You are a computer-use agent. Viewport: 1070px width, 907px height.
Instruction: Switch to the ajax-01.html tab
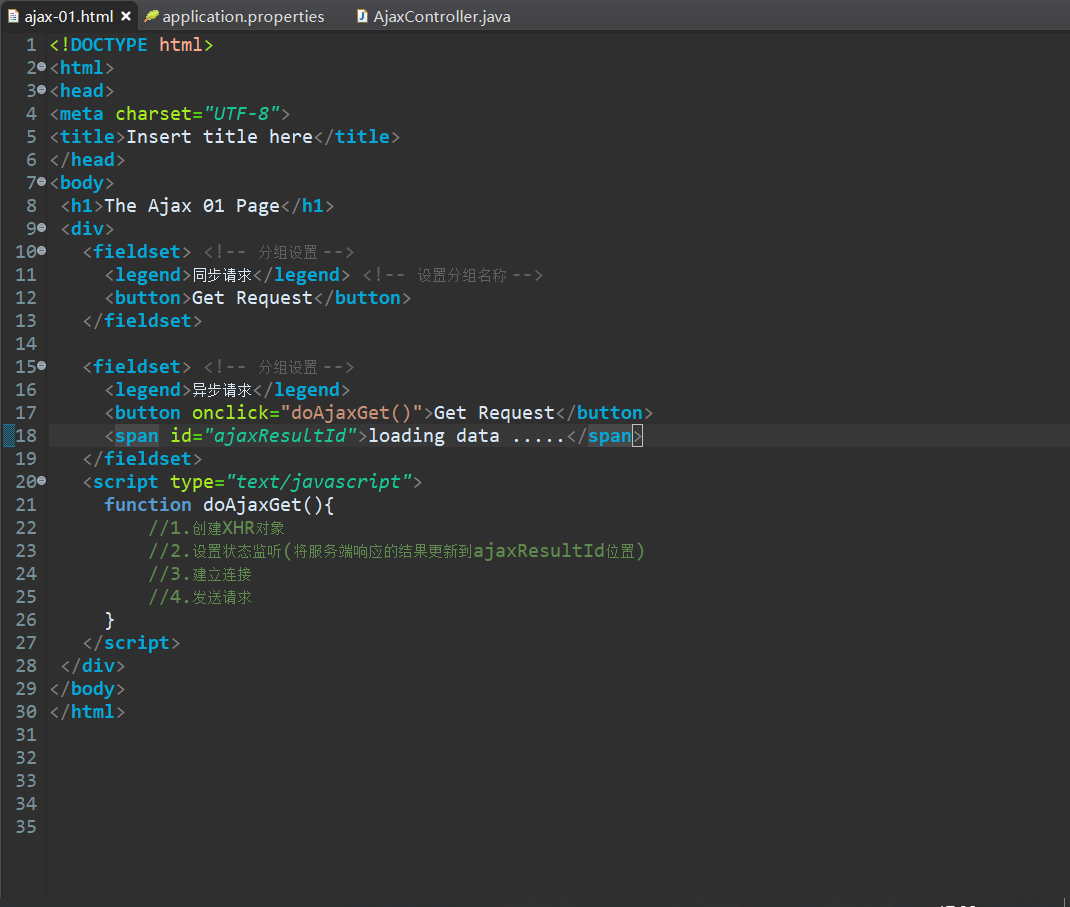point(68,16)
